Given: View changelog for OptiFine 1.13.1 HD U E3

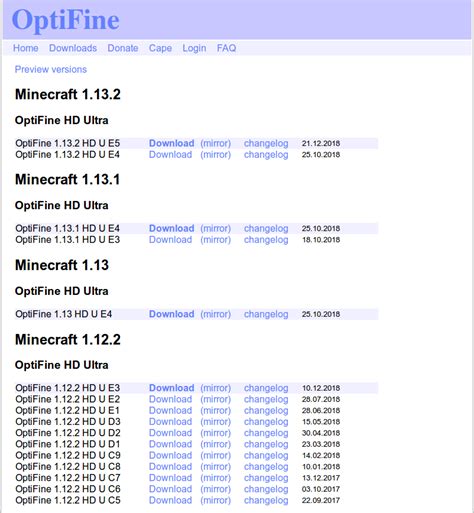Looking at the screenshot, I should (266, 240).
